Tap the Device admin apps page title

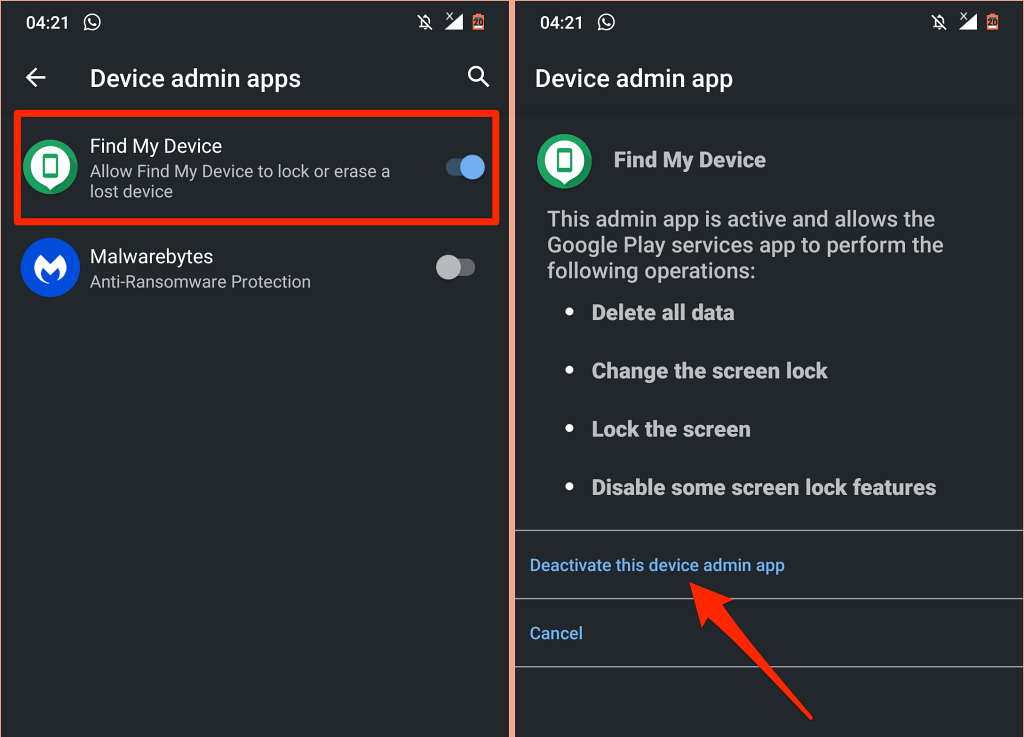tap(195, 78)
